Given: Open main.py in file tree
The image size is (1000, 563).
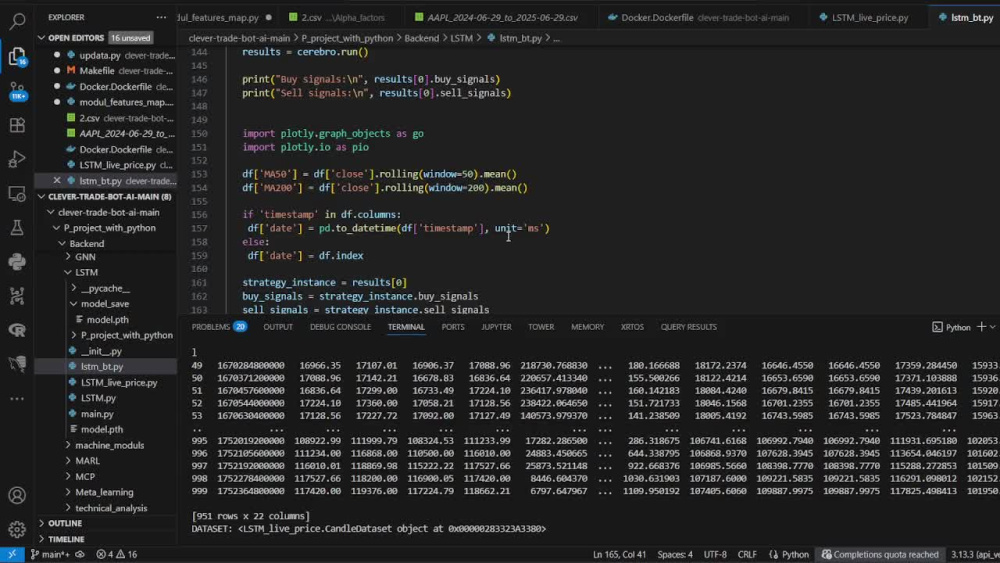Looking at the screenshot, I should [x=97, y=414].
